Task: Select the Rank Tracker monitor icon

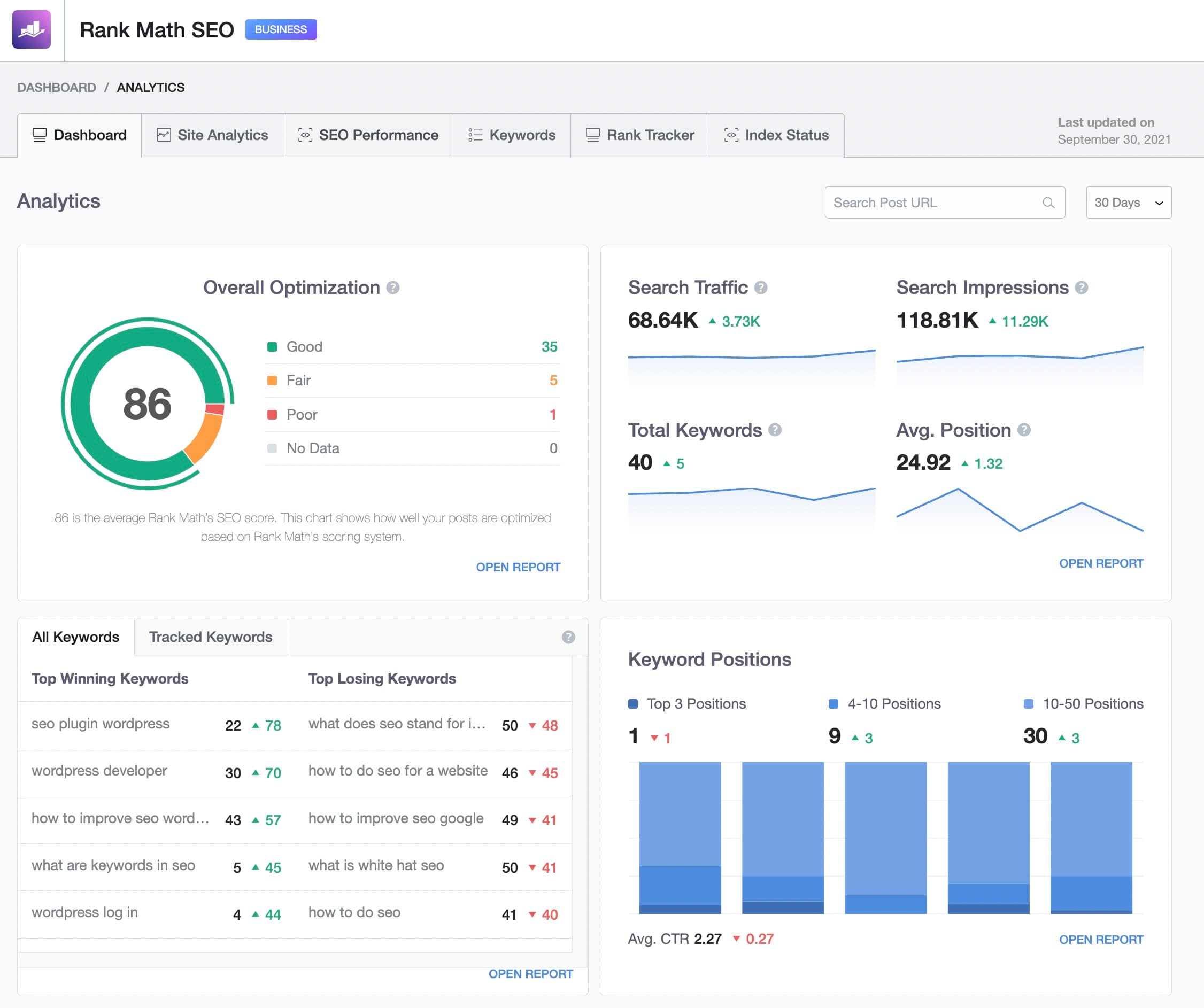Action: (592, 135)
